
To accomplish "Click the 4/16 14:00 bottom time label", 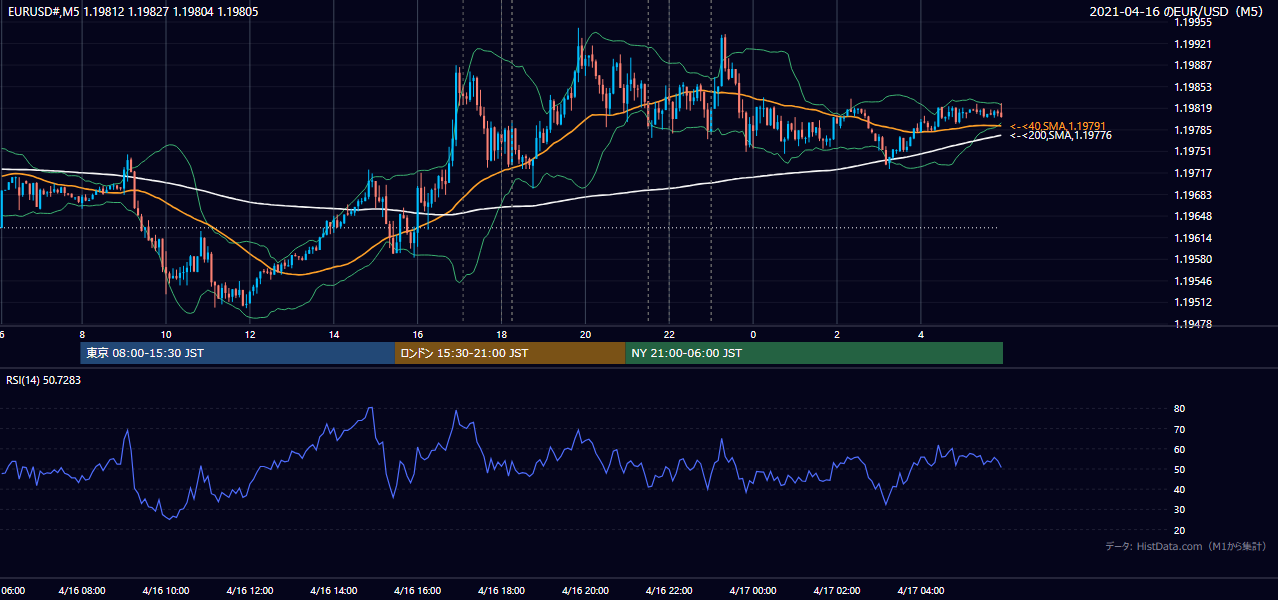I will [333, 591].
